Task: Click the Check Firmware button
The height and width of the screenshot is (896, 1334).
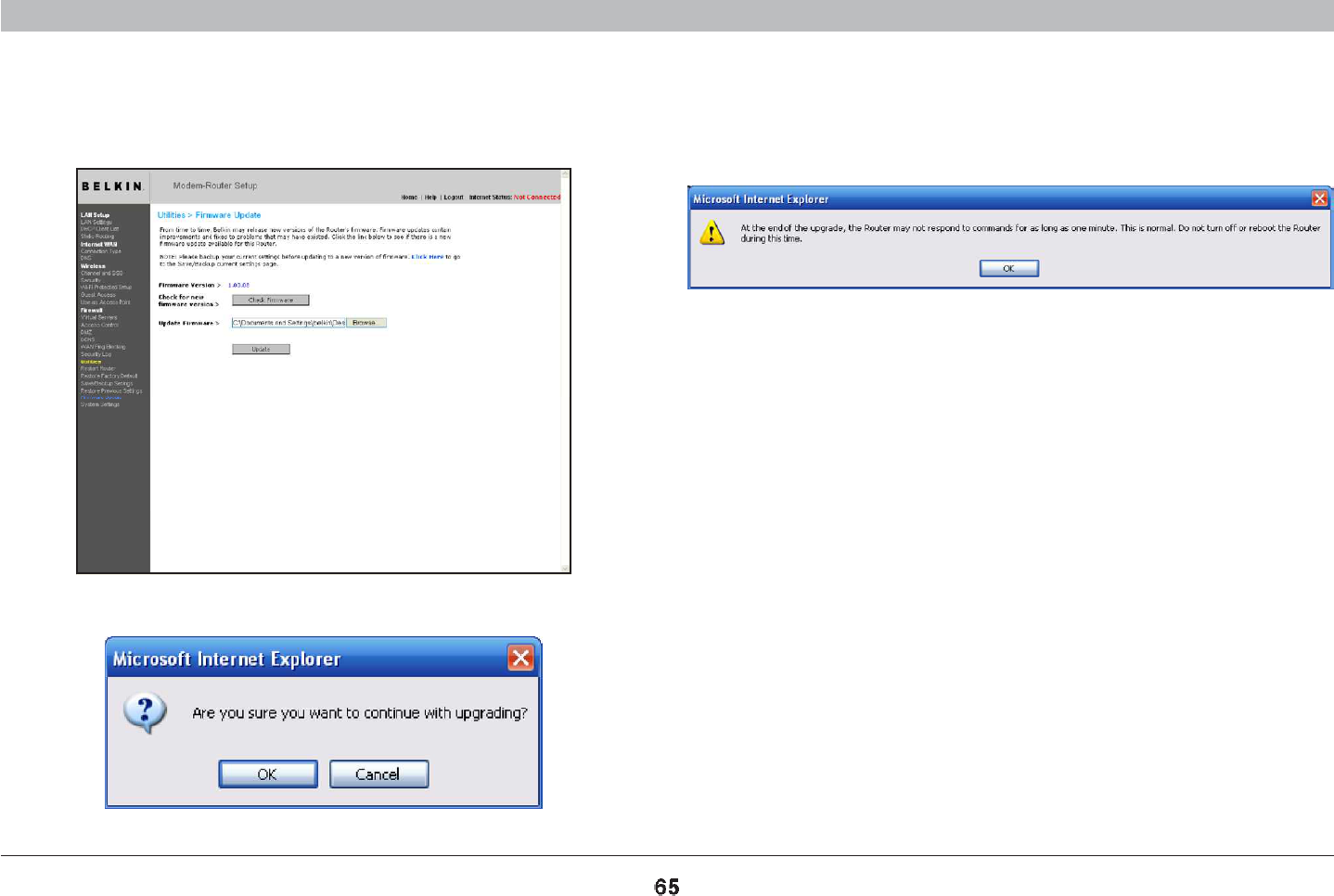Action: (x=270, y=300)
